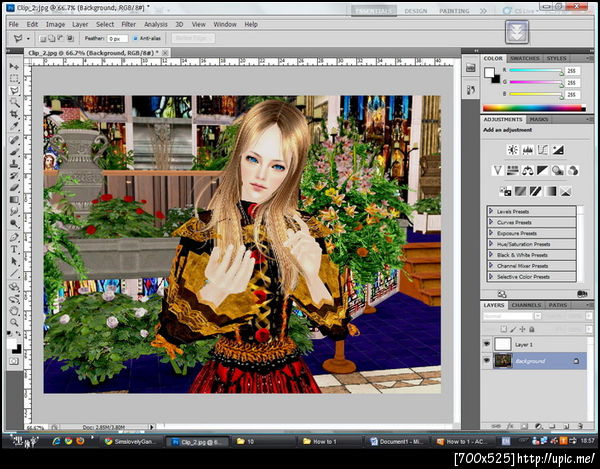The image size is (600, 469).
Task: Add a Vibrance adjustment
Action: [497, 170]
